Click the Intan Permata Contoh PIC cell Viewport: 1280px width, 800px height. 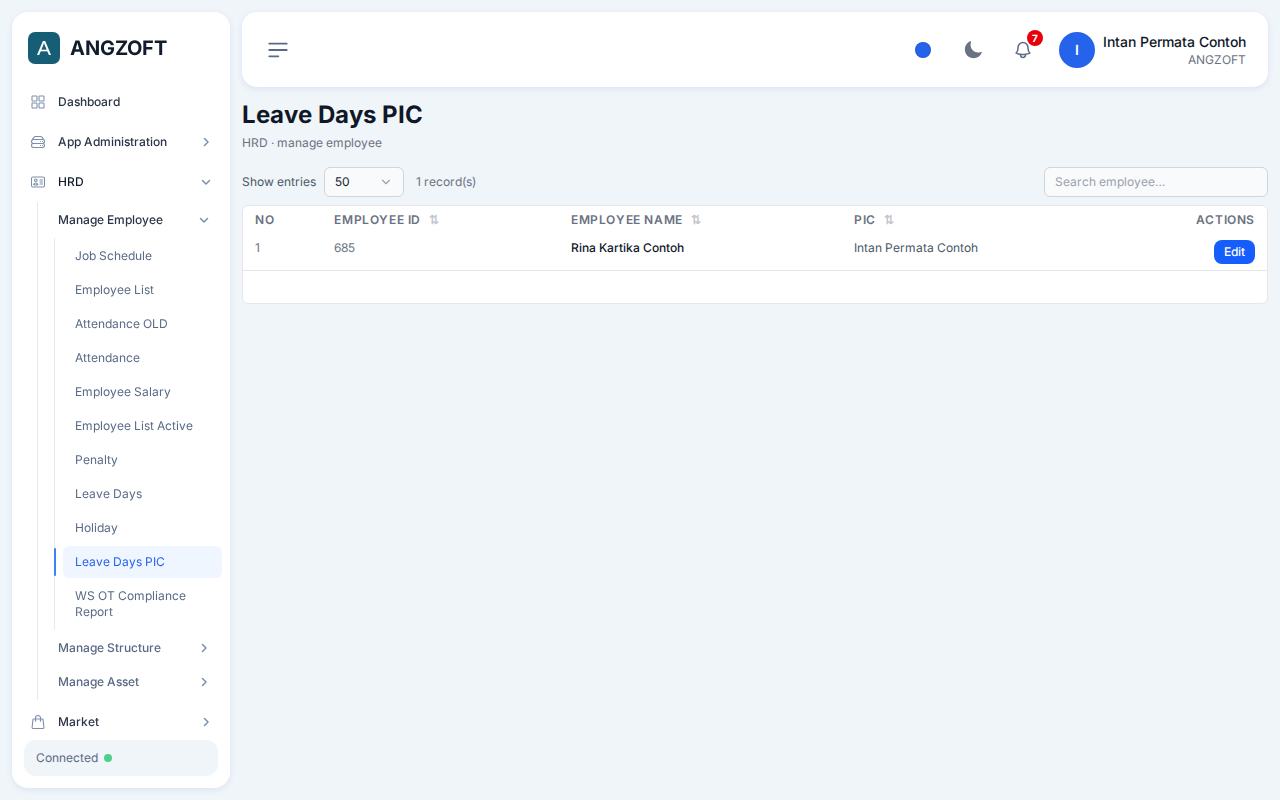click(x=916, y=248)
